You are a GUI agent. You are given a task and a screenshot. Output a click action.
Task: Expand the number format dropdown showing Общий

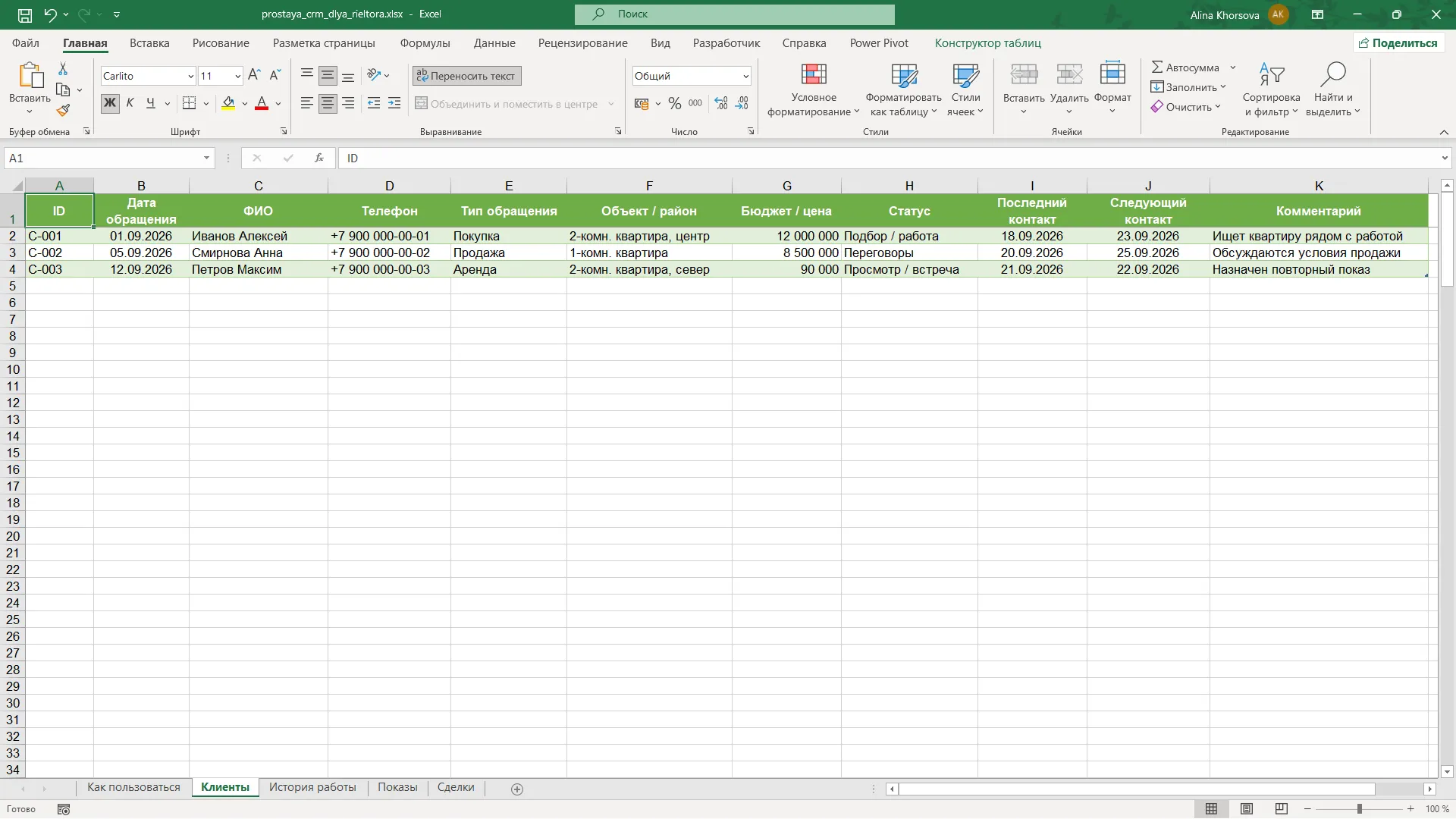coord(745,76)
